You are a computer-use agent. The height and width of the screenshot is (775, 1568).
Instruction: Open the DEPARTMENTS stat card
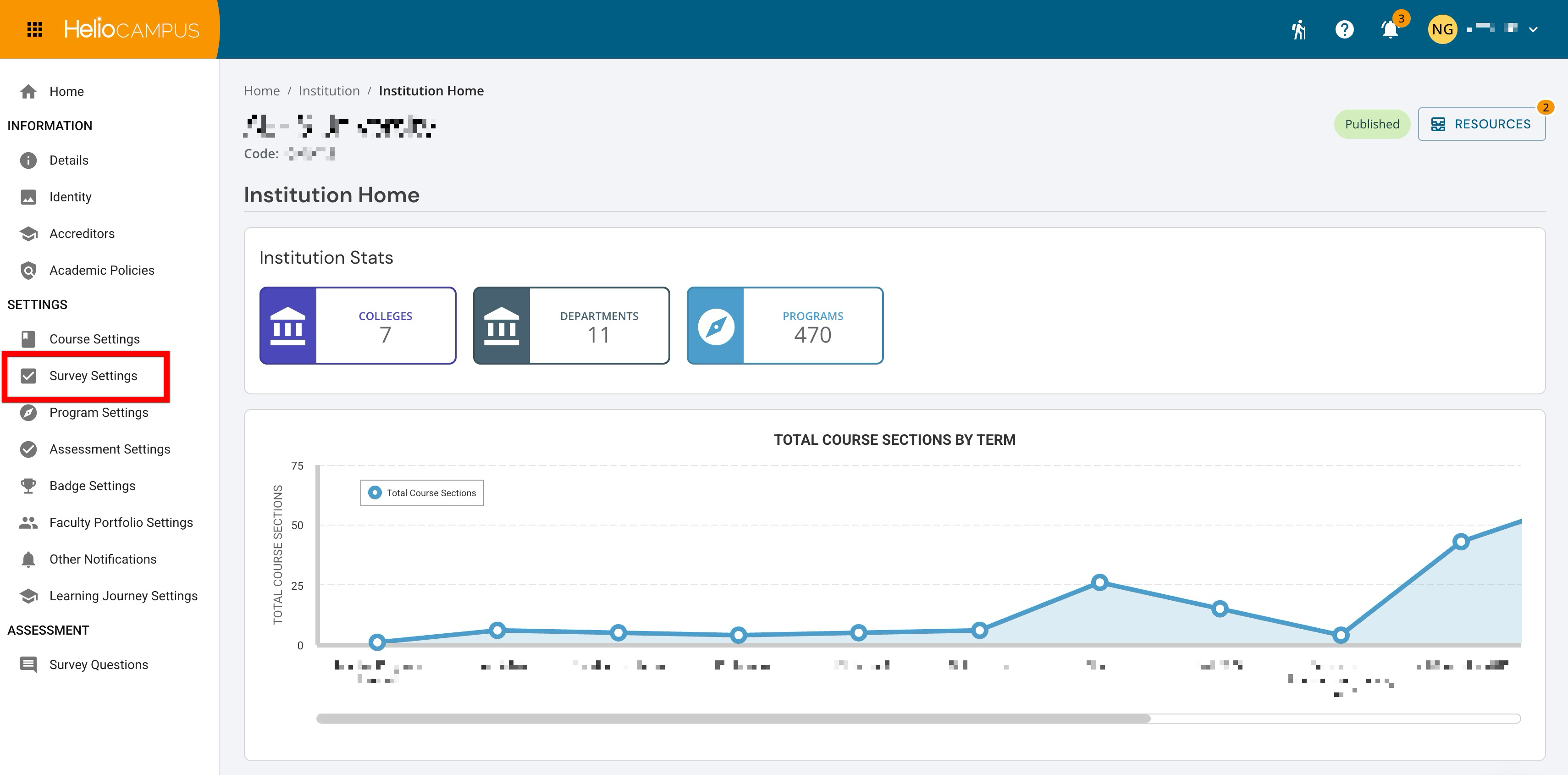click(572, 326)
